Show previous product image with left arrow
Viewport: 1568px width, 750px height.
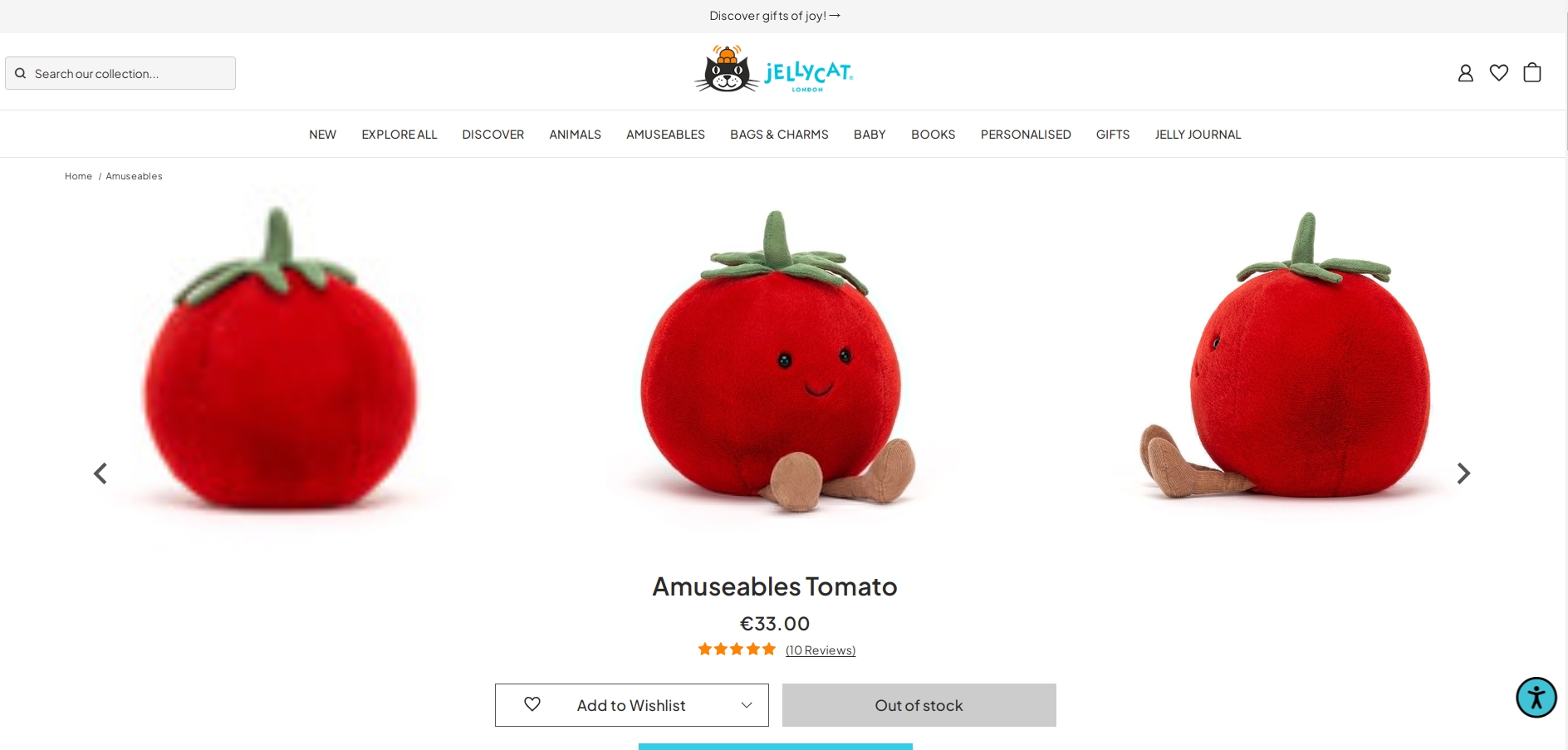(100, 473)
